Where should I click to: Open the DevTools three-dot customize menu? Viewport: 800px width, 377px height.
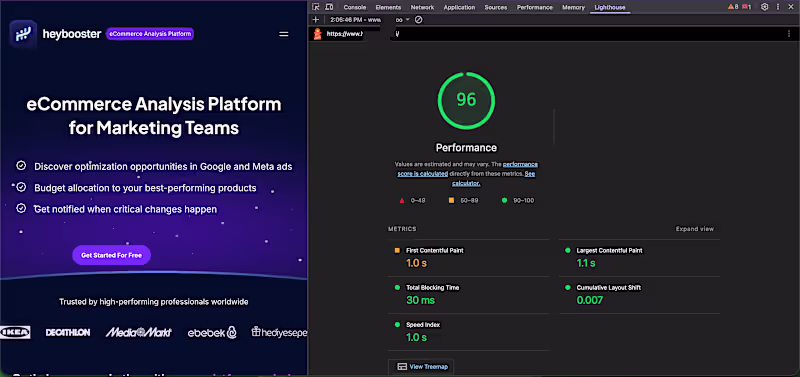779,7
